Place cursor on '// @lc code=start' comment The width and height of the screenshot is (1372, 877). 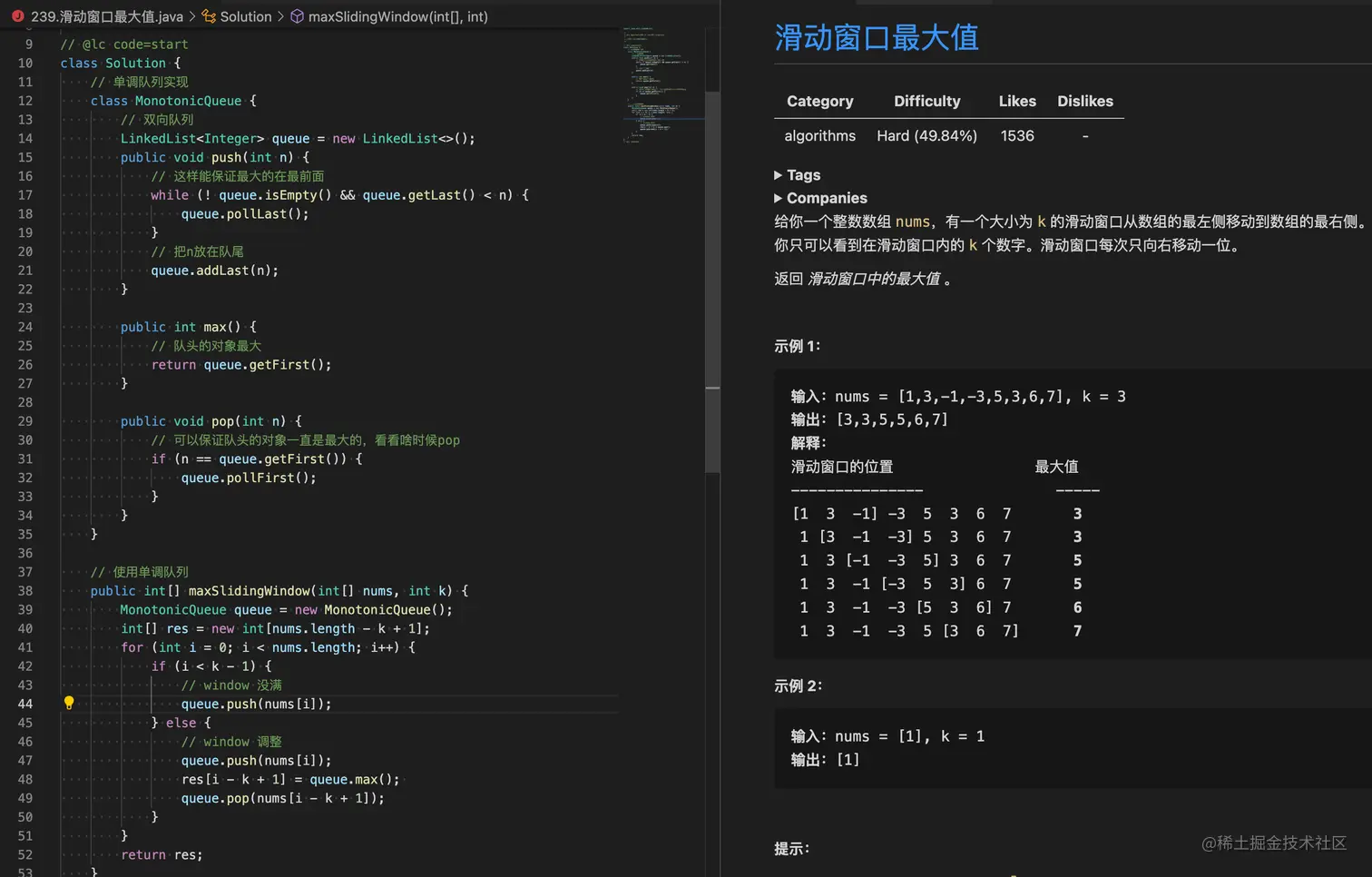coord(124,44)
